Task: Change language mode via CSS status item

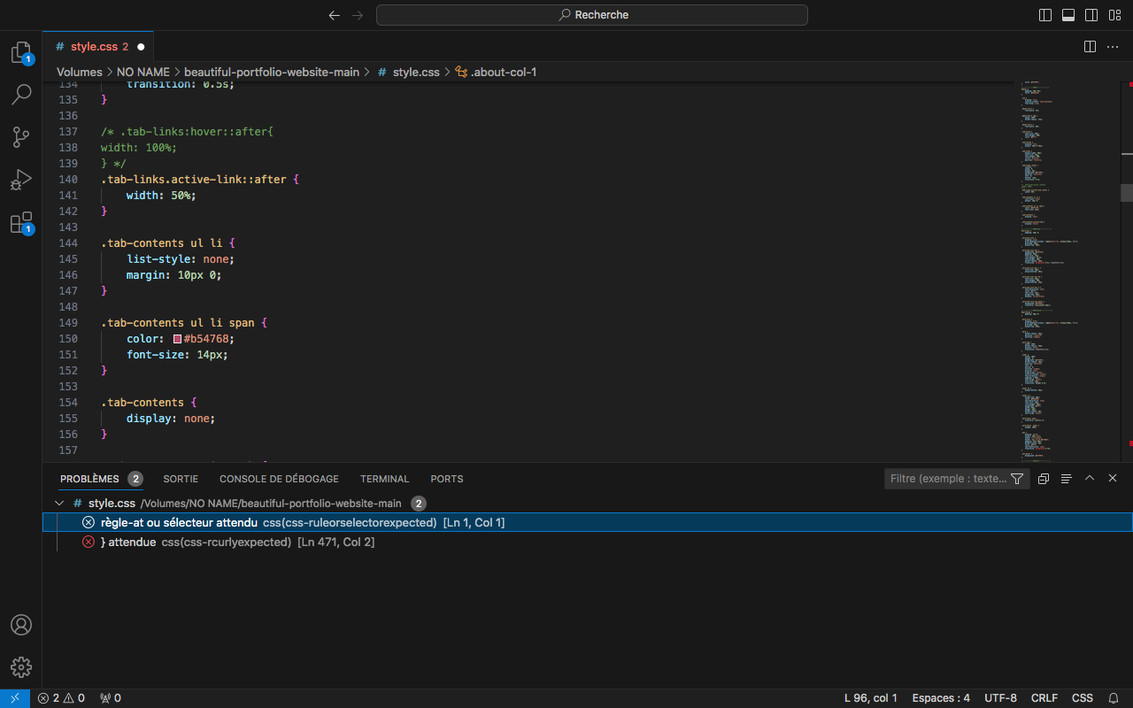Action: click(x=1082, y=698)
